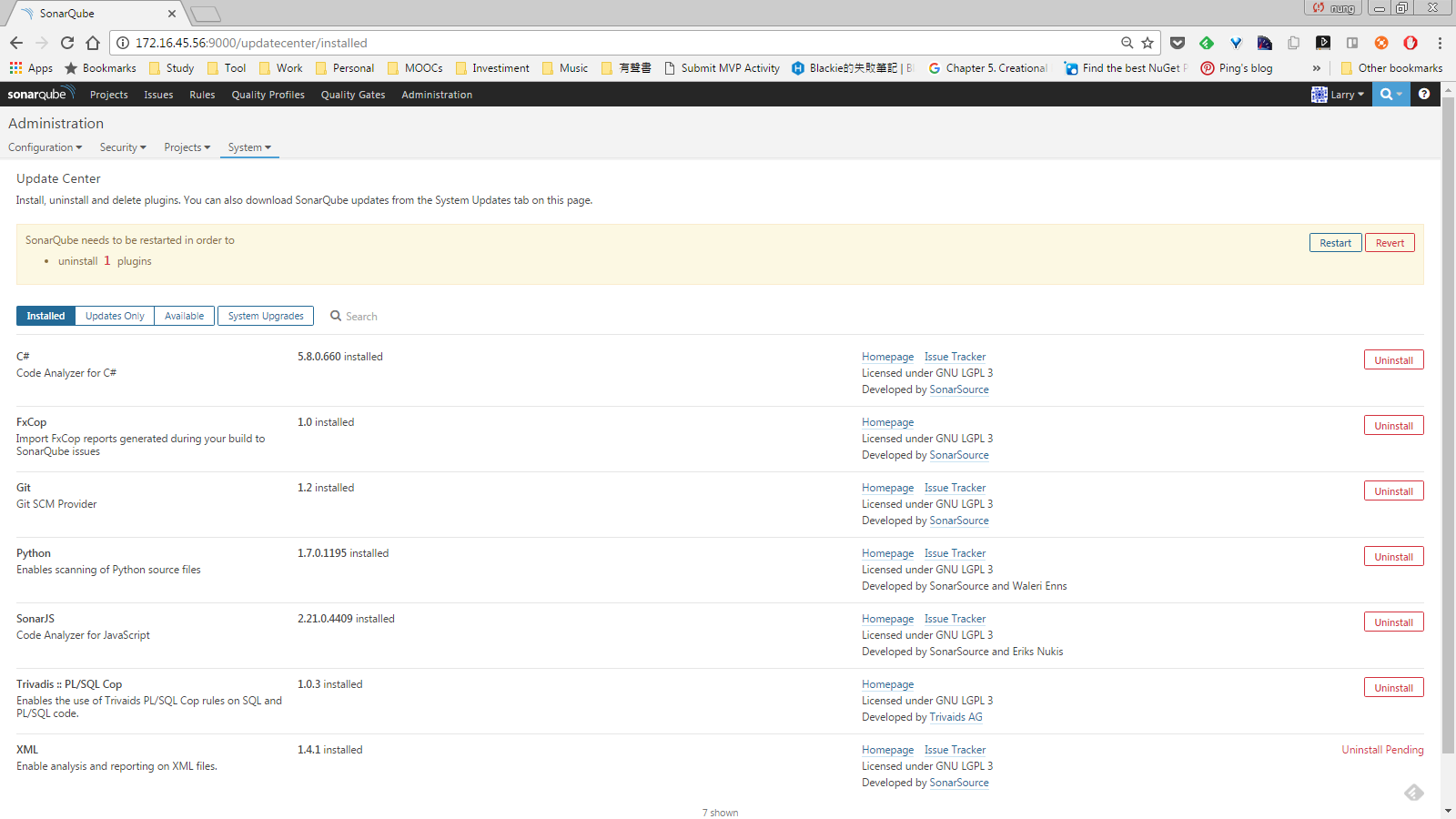The image size is (1456, 819).
Task: Select the System Upgrades filter
Action: tap(266, 316)
